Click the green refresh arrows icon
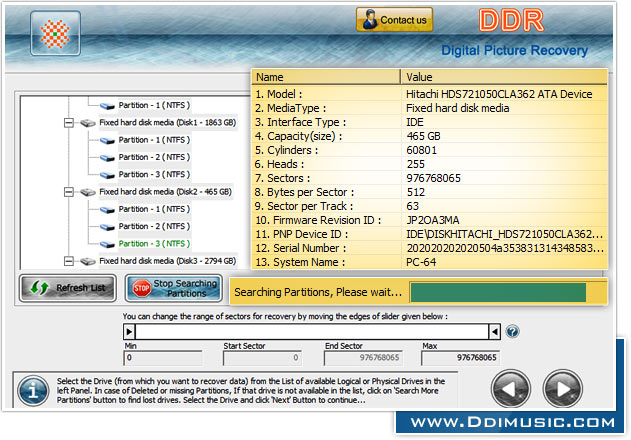 point(39,288)
